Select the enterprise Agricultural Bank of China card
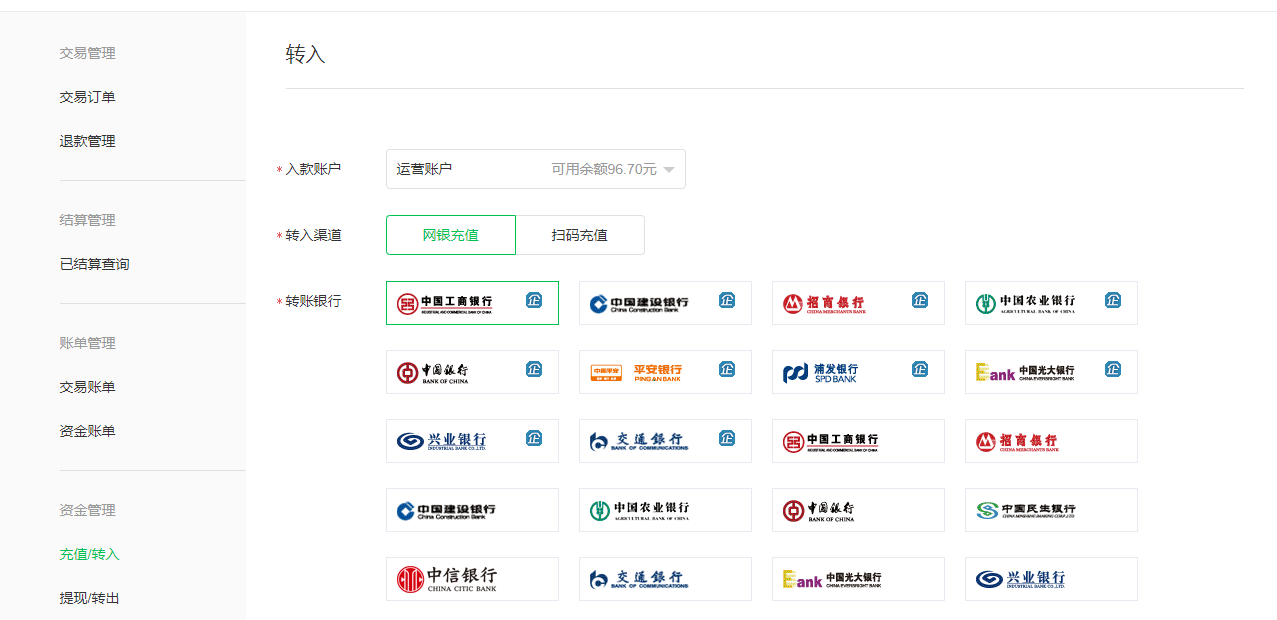Screen dimensions: 1277x620 (x=1051, y=303)
